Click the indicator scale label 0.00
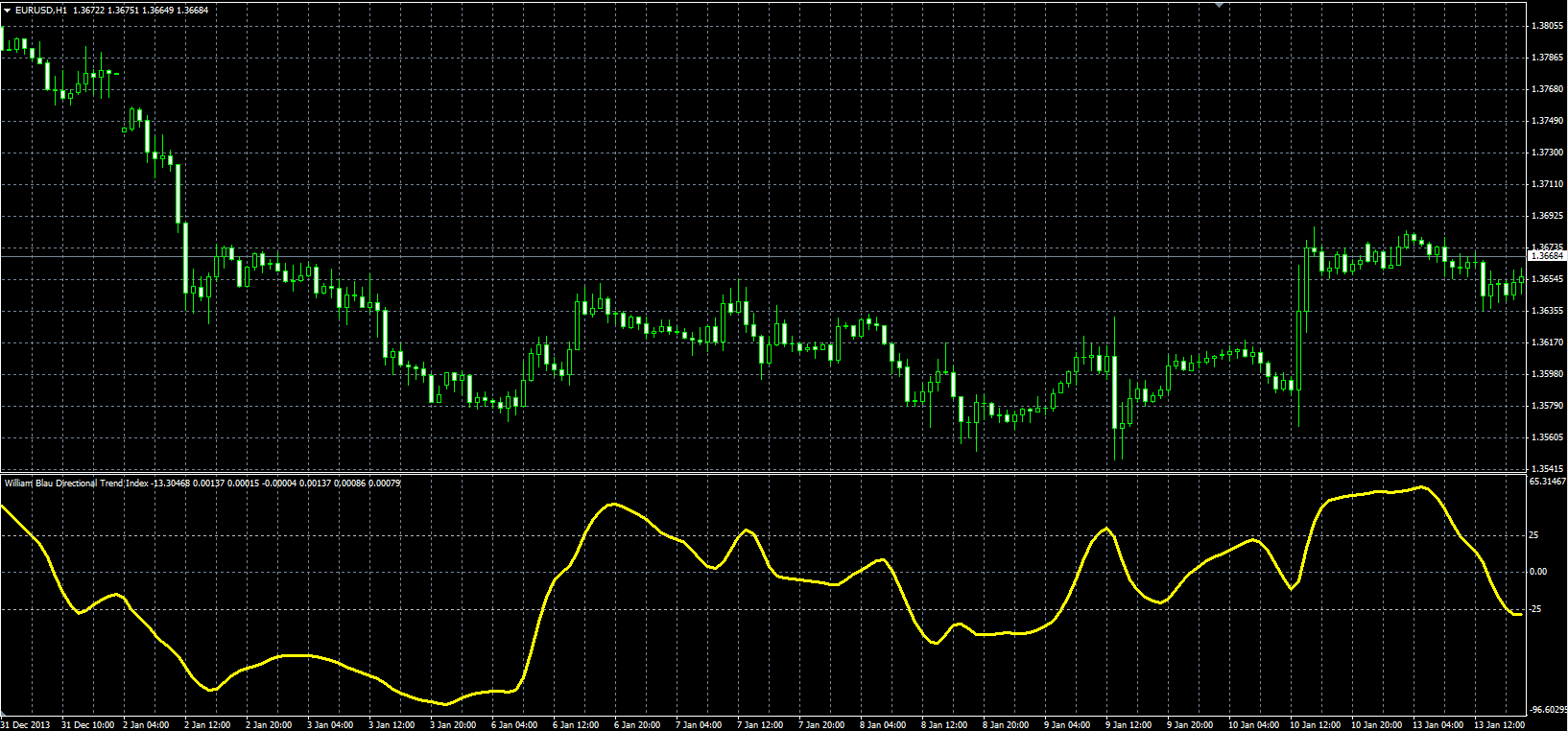The height and width of the screenshot is (731, 1568). (1538, 572)
